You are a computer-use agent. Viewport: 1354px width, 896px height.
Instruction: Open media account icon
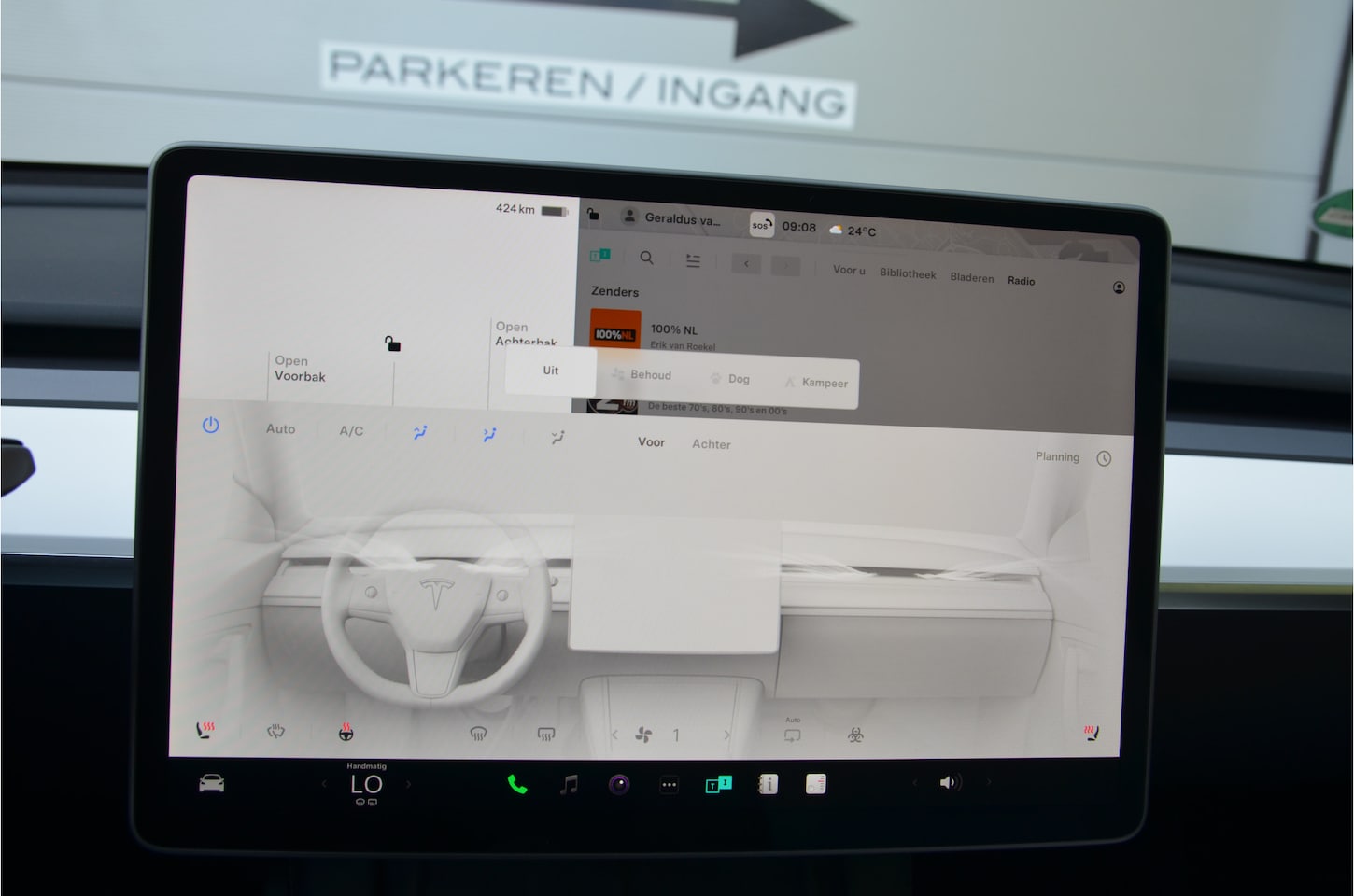pos(1119,287)
